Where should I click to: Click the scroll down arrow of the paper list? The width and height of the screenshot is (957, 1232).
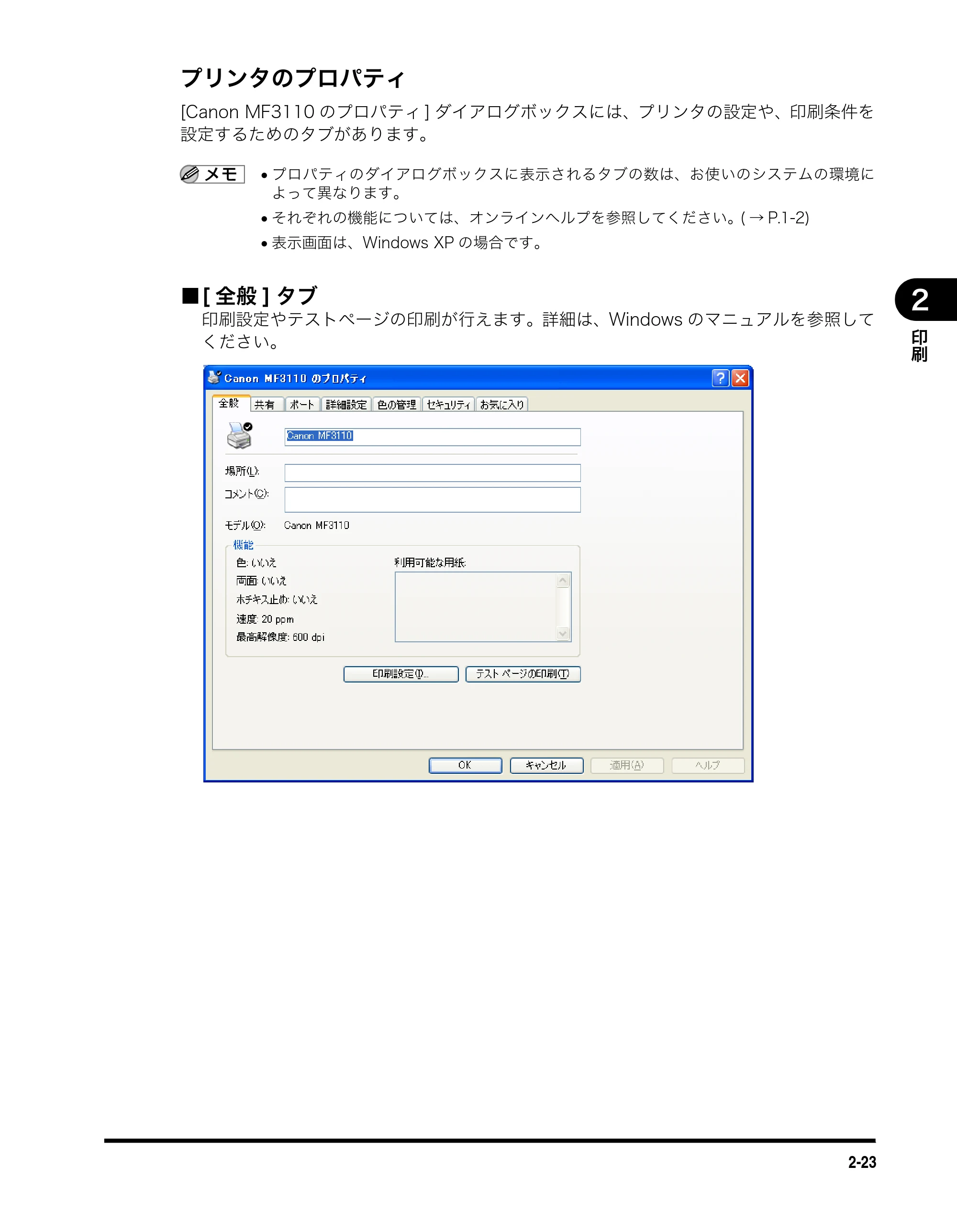pos(563,634)
